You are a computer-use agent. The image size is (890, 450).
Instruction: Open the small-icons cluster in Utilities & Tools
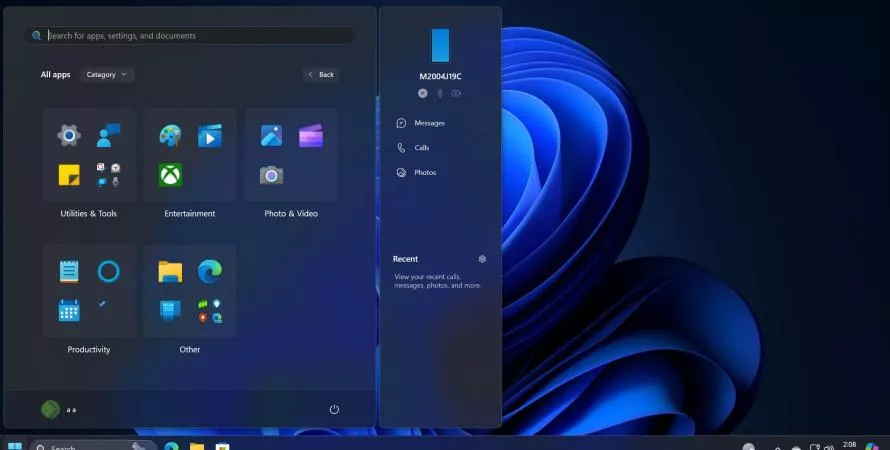(x=108, y=175)
